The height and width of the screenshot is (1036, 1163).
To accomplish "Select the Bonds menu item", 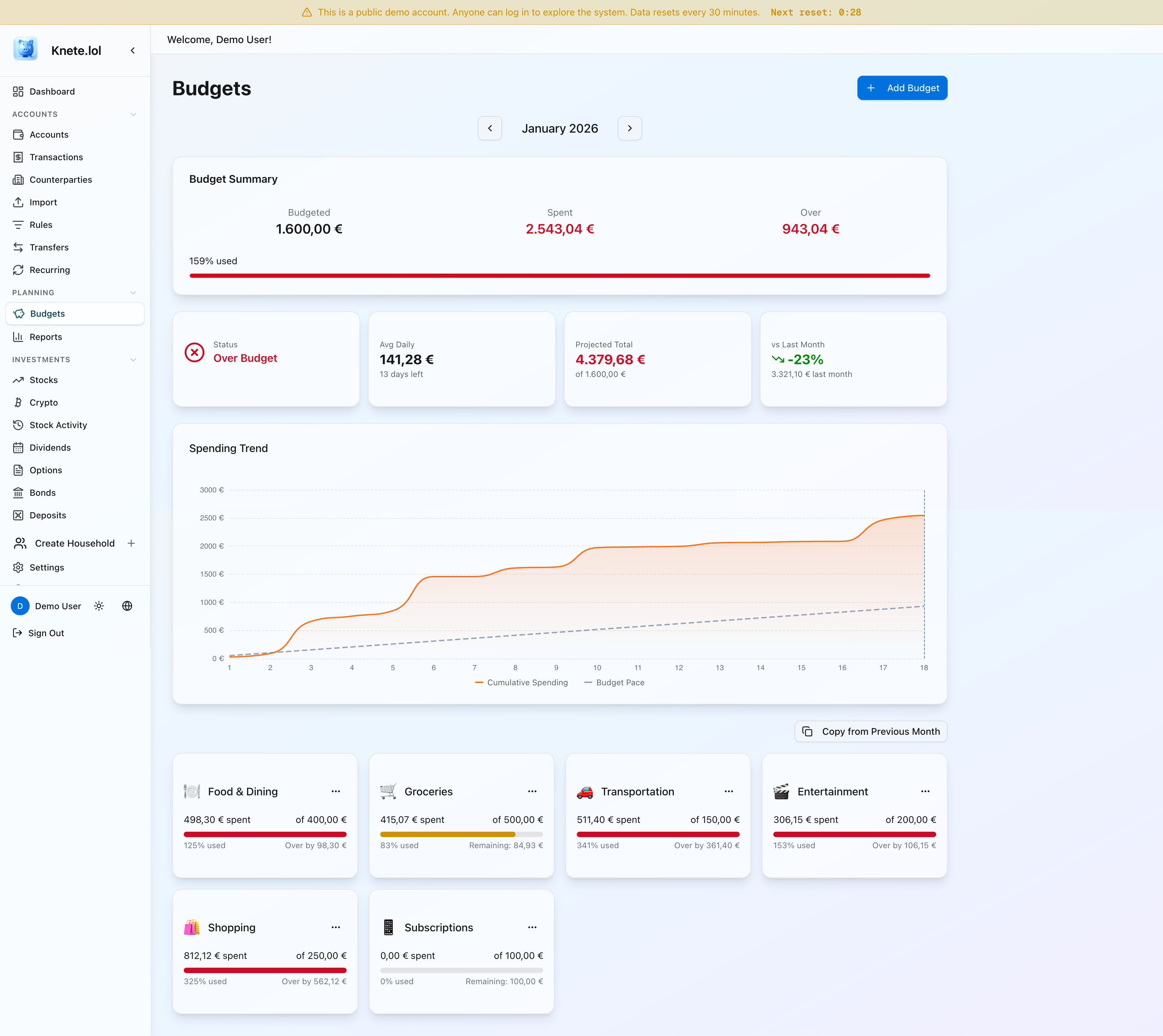I will [x=42, y=492].
